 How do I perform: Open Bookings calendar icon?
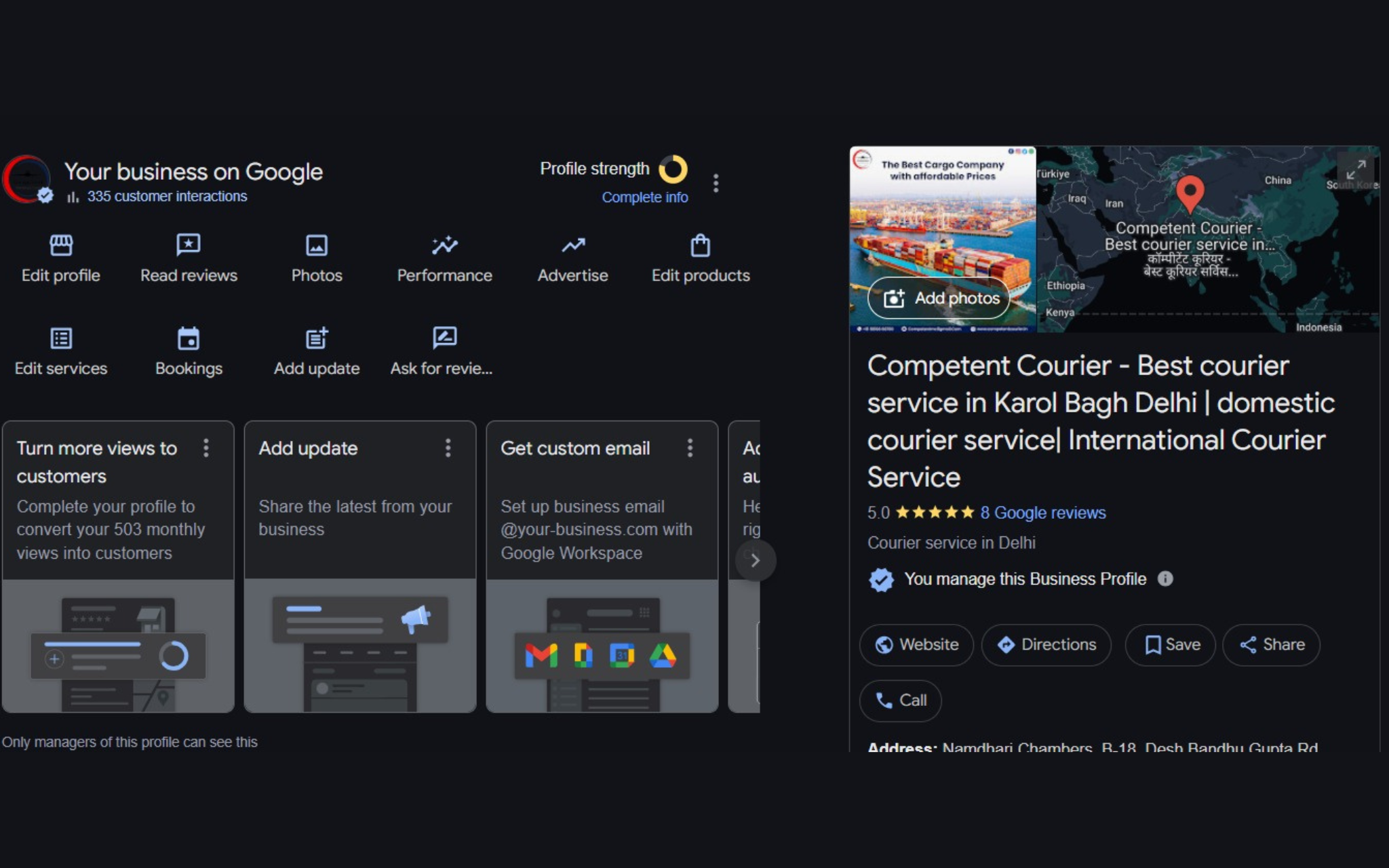pos(189,338)
